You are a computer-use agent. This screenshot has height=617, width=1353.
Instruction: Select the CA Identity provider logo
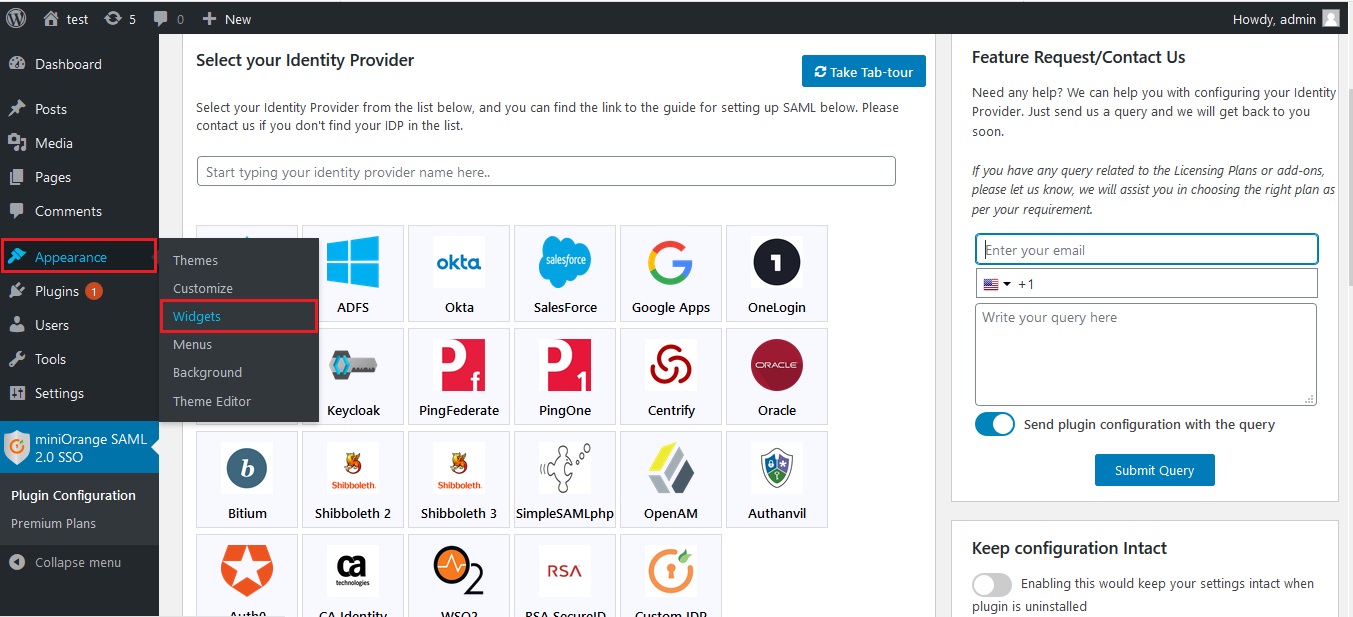point(353,571)
